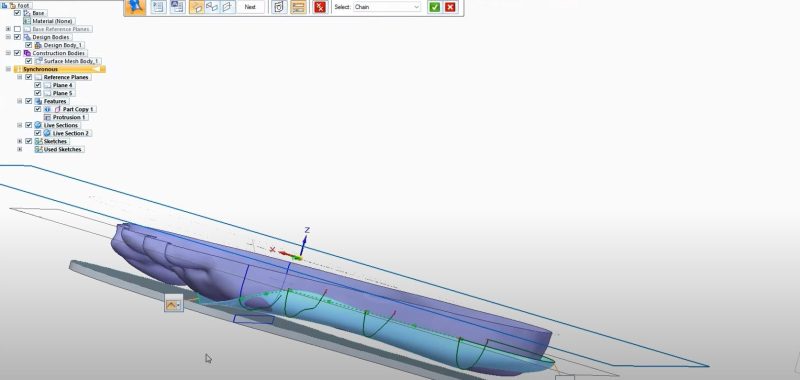800x380 pixels.
Task: Select Protrusion 1 in the feature tree
Action: [x=69, y=117]
